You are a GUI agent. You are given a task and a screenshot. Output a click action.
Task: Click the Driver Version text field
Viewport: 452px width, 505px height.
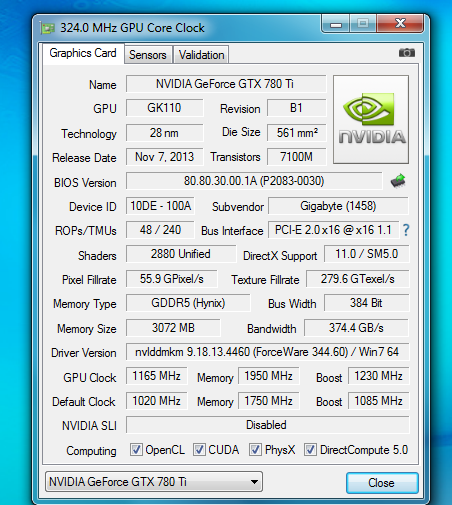coord(267,352)
